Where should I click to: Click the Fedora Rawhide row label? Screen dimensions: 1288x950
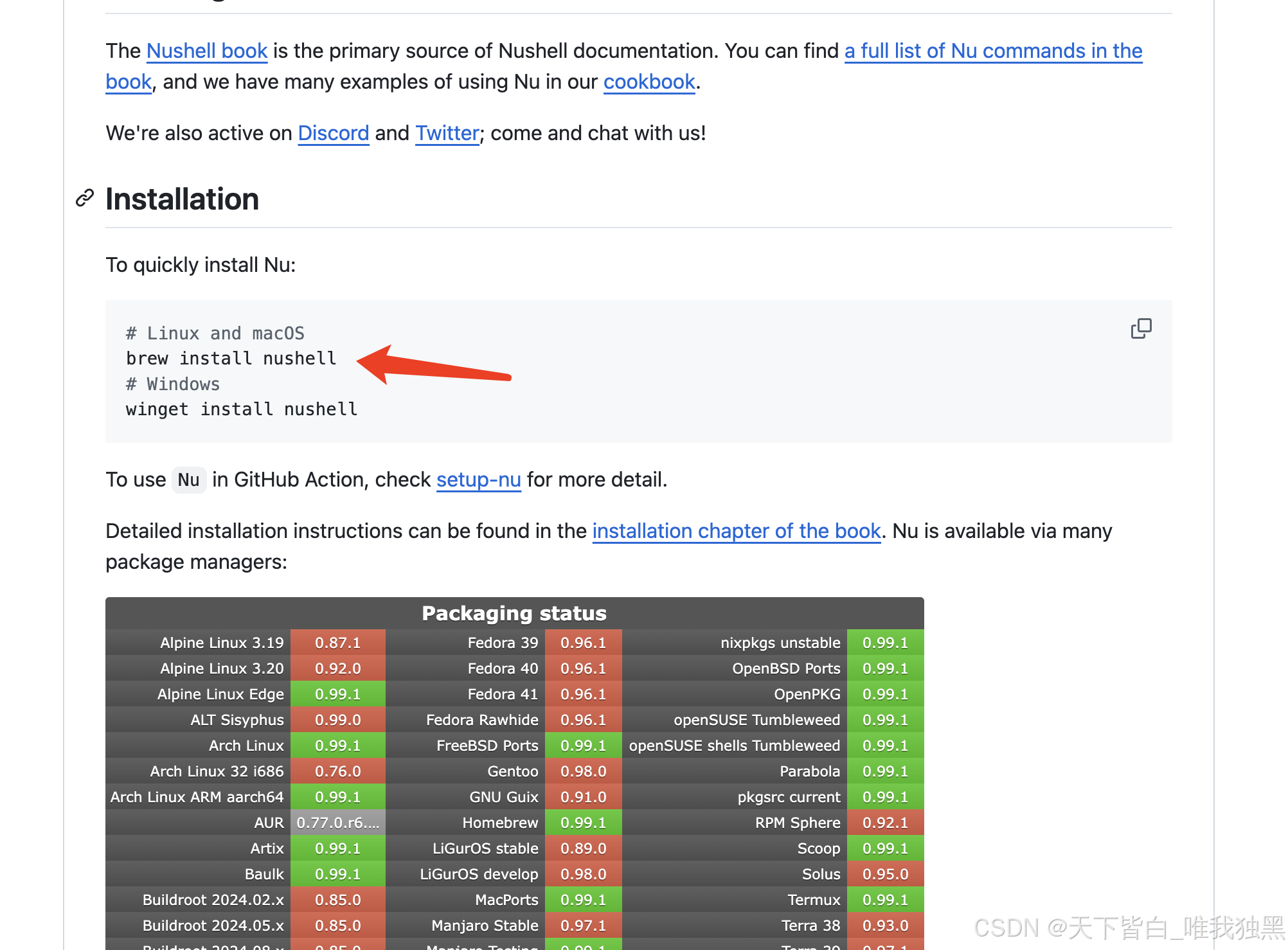tap(482, 720)
